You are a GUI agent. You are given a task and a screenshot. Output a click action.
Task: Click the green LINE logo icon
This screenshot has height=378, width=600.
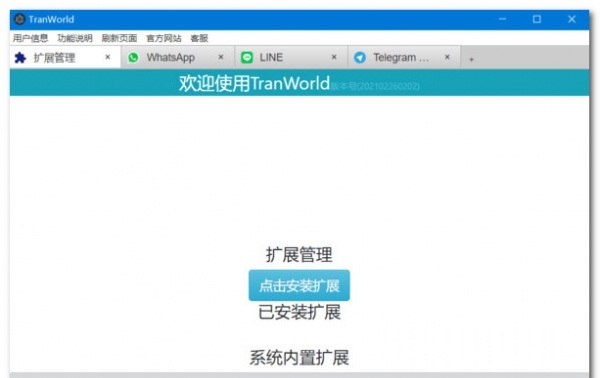[x=247, y=57]
